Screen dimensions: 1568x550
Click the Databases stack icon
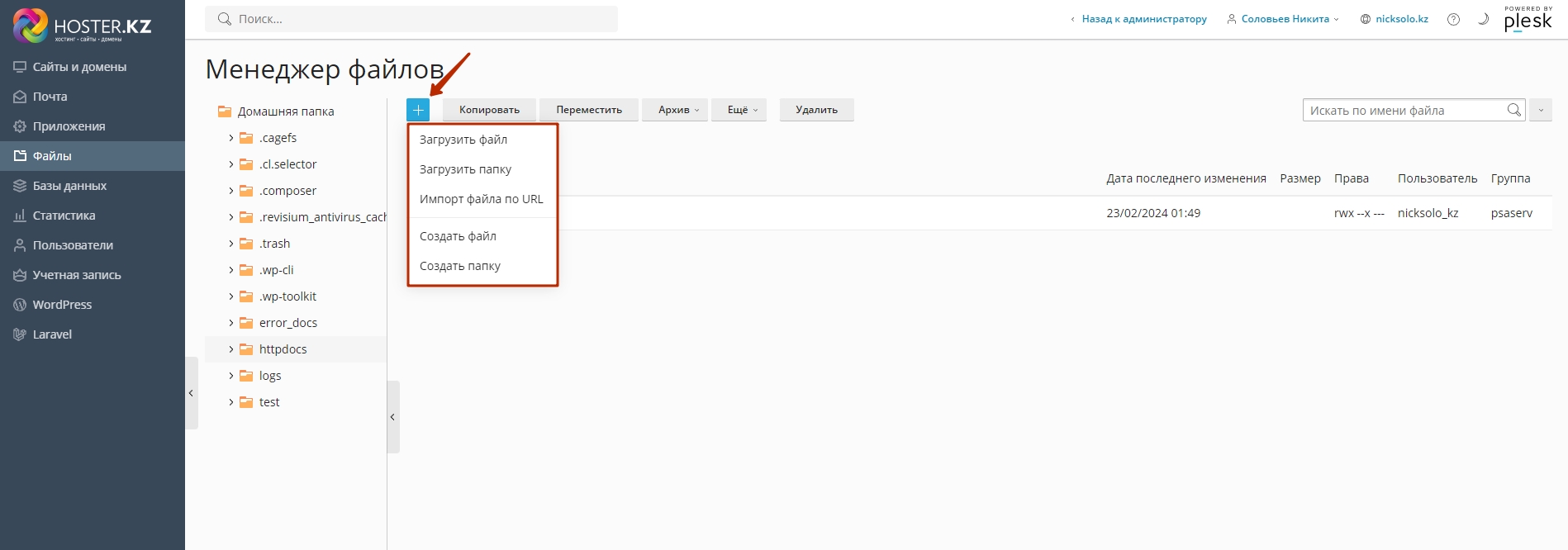(20, 186)
